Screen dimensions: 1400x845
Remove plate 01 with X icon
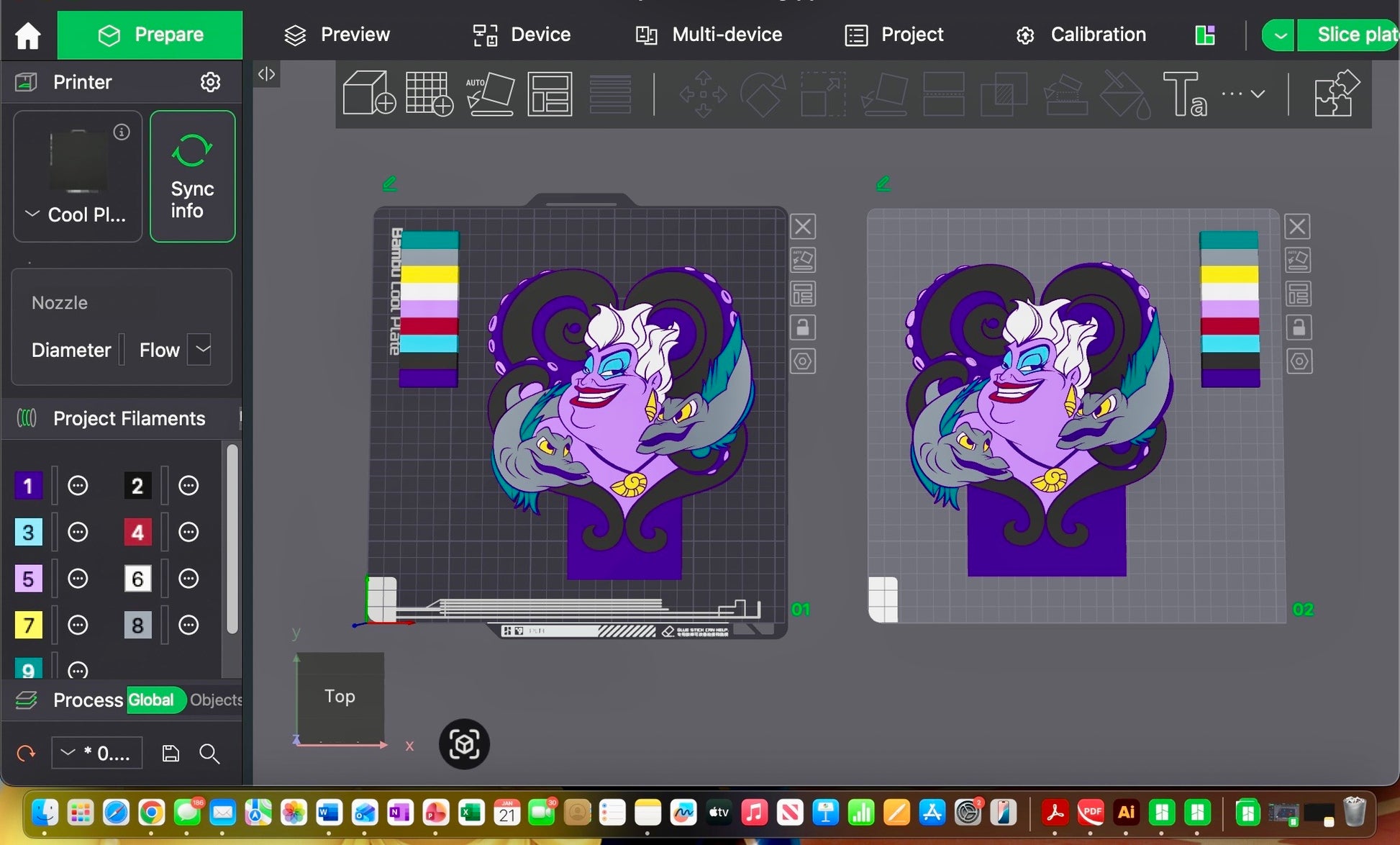(x=803, y=227)
